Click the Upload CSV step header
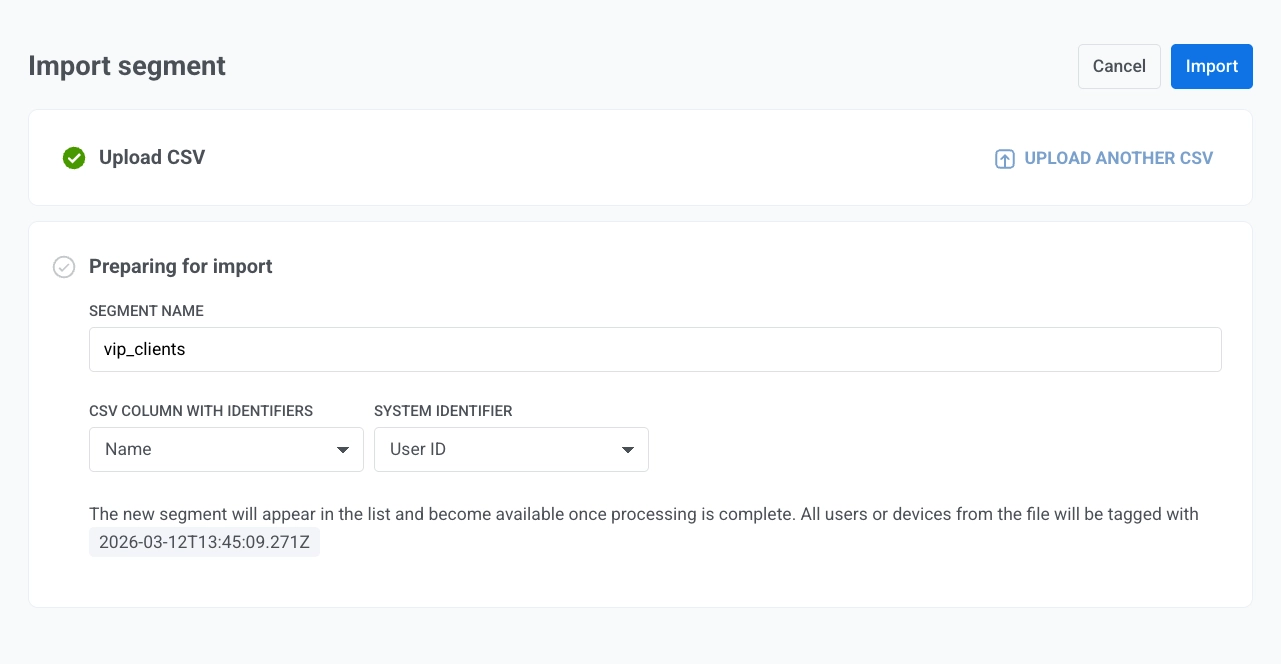This screenshot has height=664, width=1281. click(151, 158)
